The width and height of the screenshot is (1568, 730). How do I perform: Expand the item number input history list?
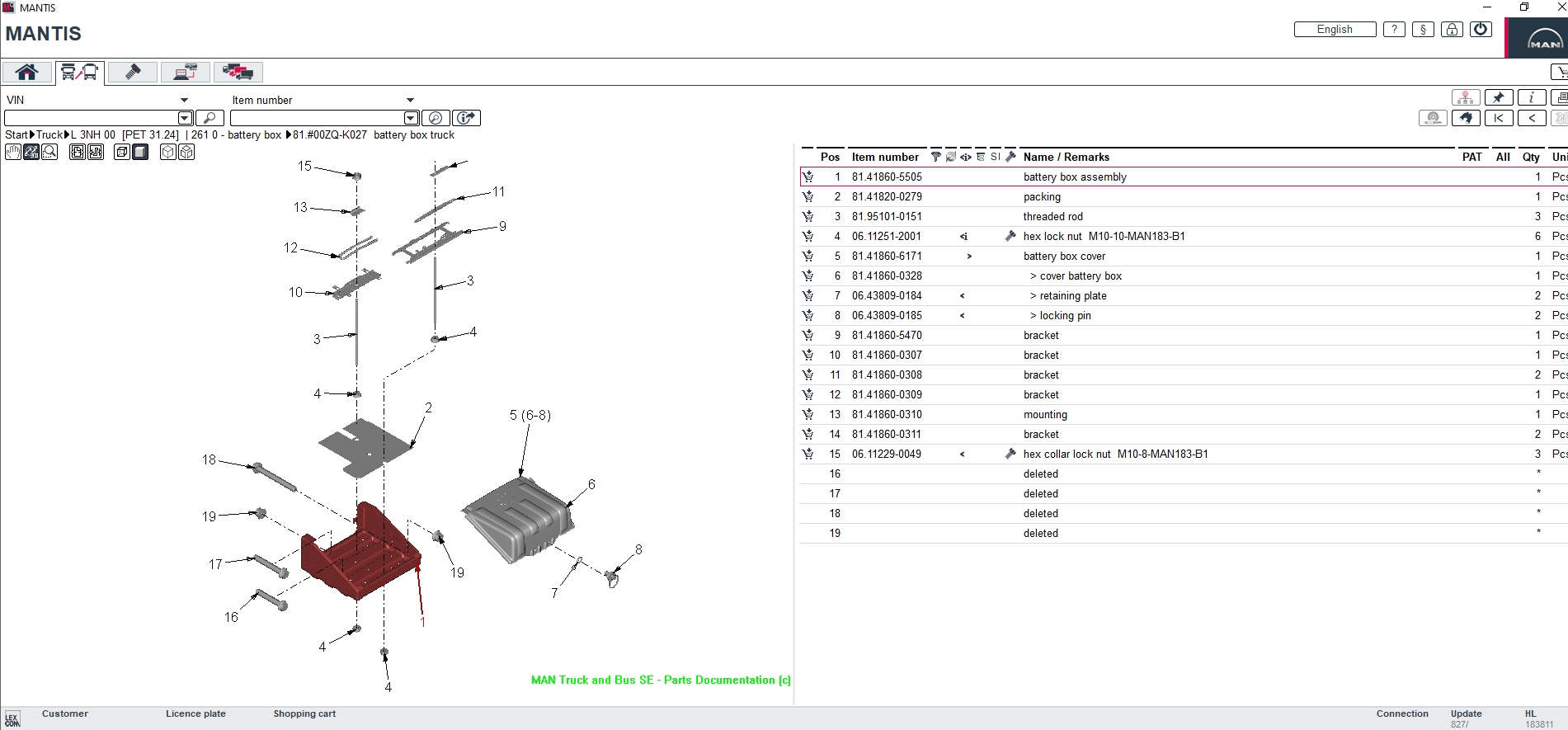tap(411, 118)
